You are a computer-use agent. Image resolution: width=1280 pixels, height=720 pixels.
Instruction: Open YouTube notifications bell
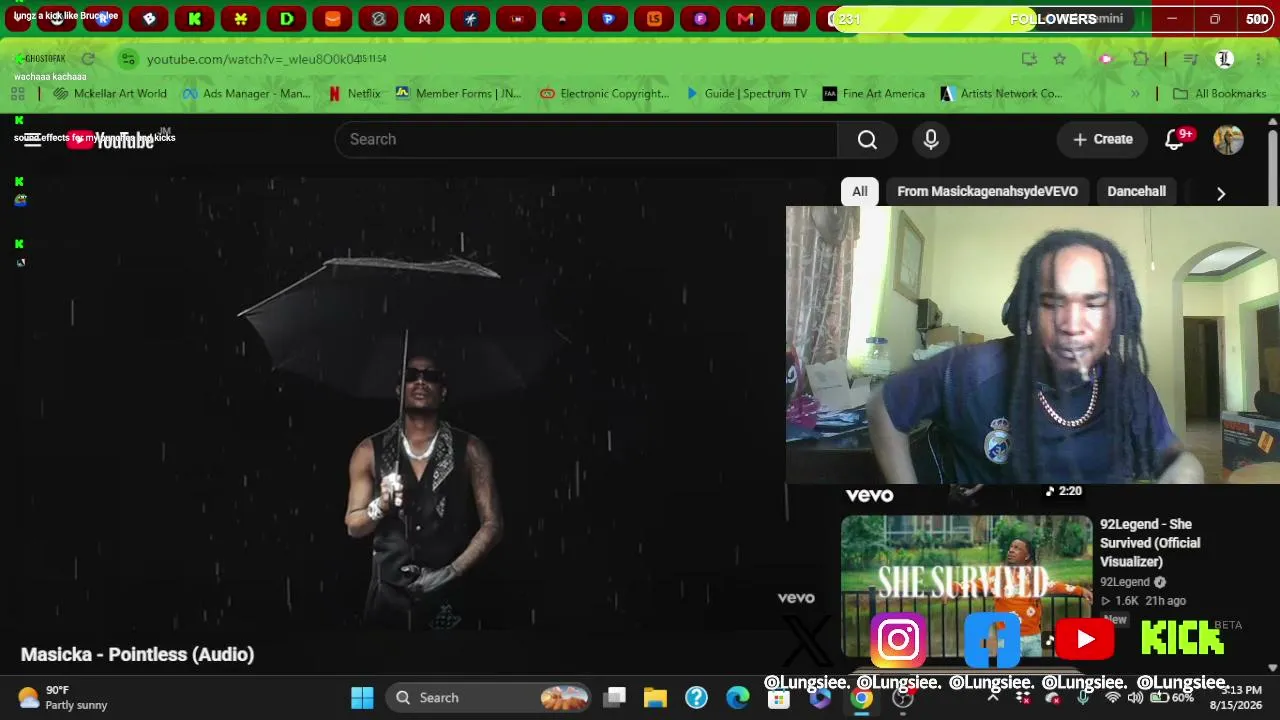[1175, 139]
